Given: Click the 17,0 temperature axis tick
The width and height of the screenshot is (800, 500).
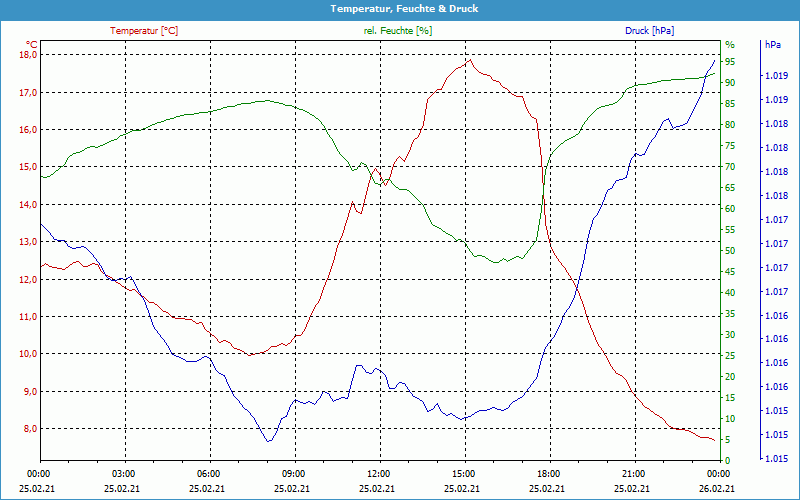Looking at the screenshot, I should (x=29, y=92).
